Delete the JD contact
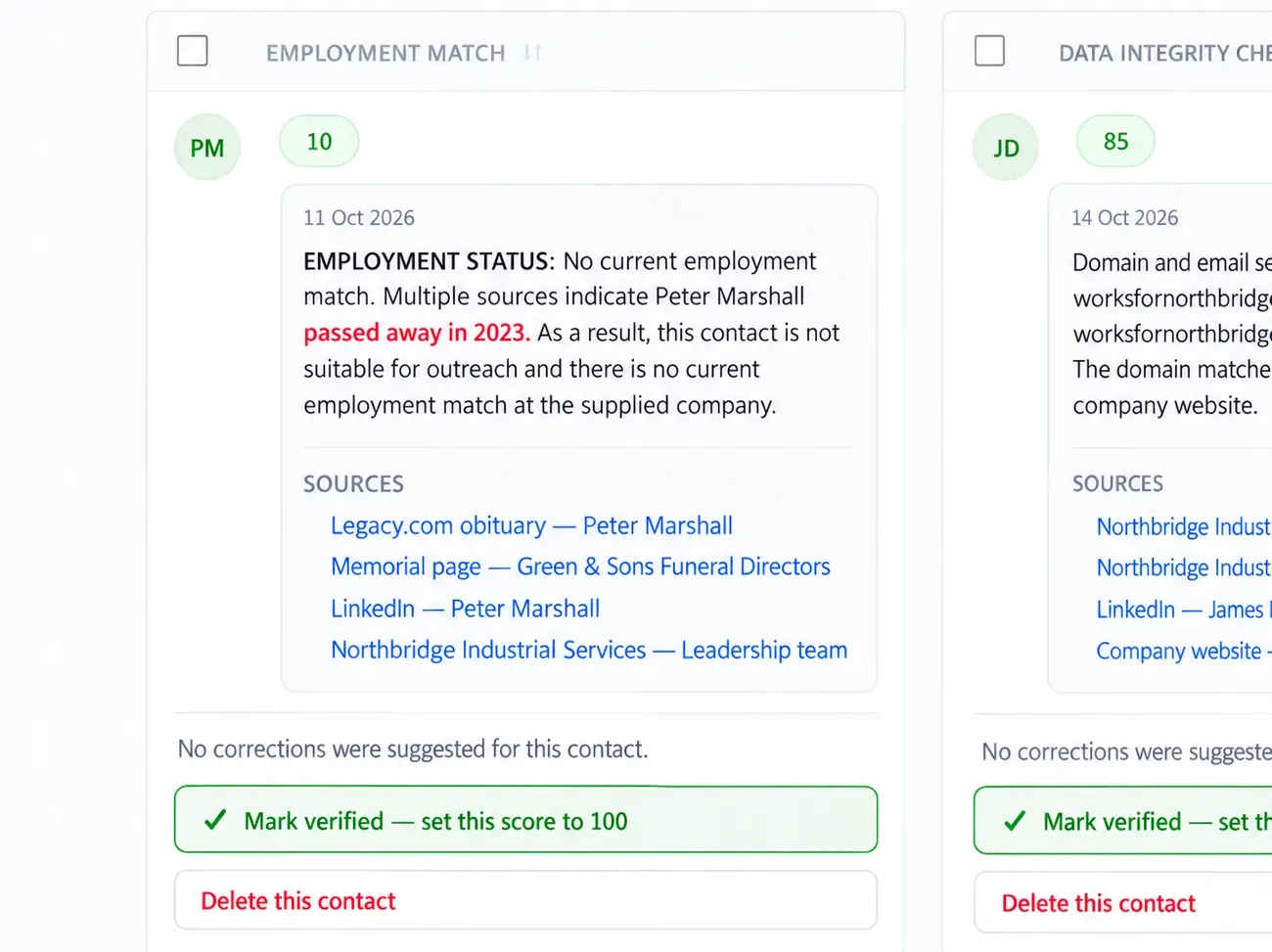1272x952 pixels. [1122, 902]
